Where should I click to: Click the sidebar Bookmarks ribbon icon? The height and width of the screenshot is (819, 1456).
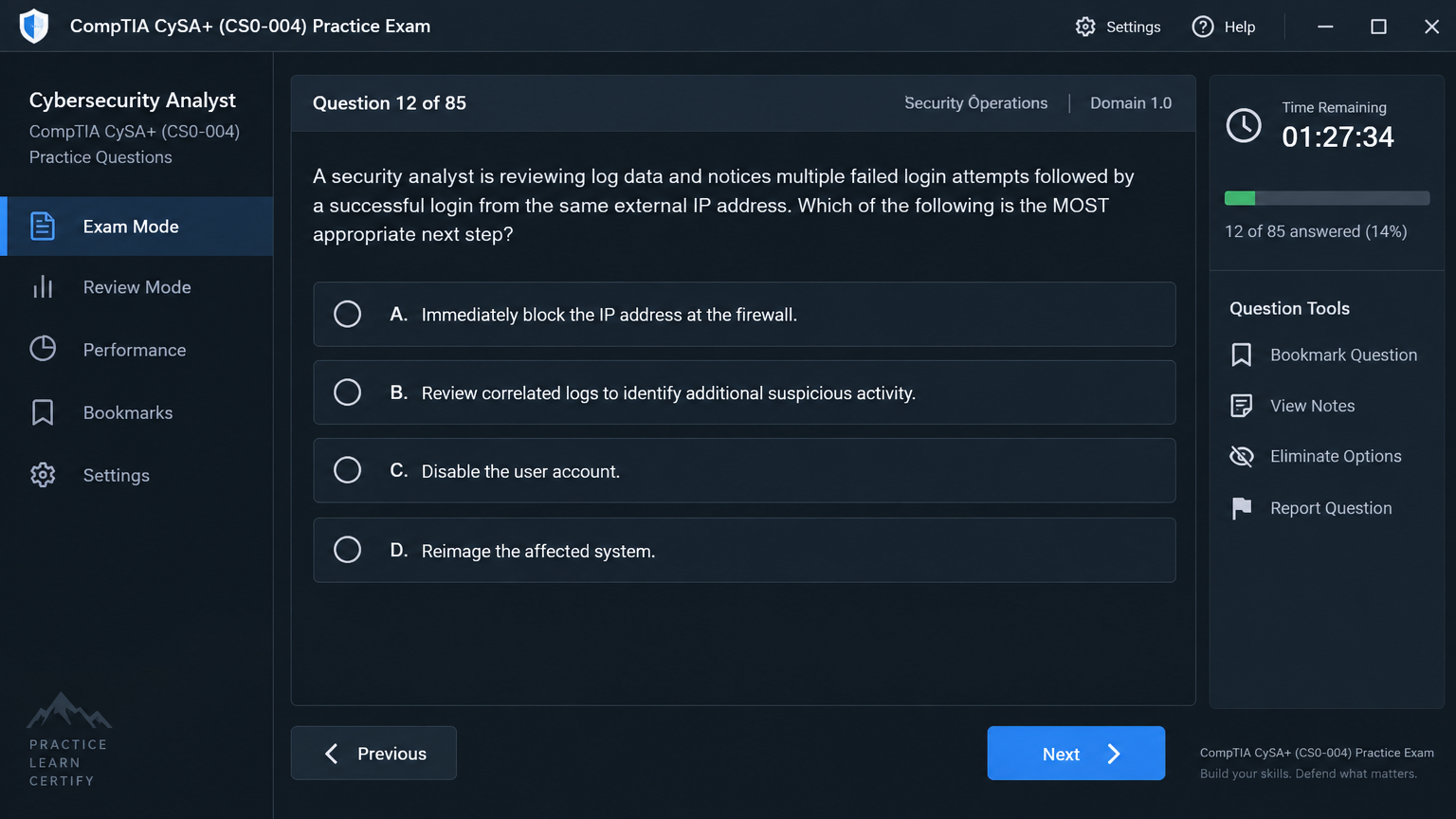pos(43,412)
